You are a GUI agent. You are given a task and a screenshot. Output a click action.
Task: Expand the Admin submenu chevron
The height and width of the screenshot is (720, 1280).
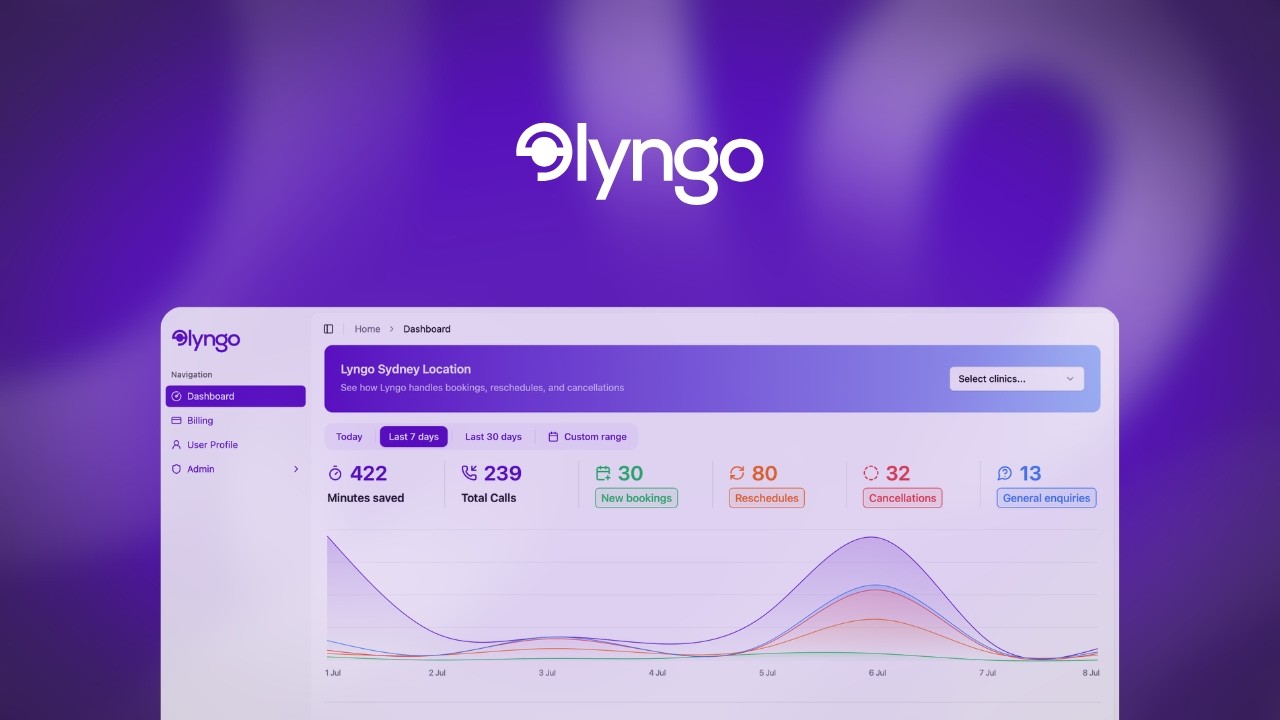(296, 469)
